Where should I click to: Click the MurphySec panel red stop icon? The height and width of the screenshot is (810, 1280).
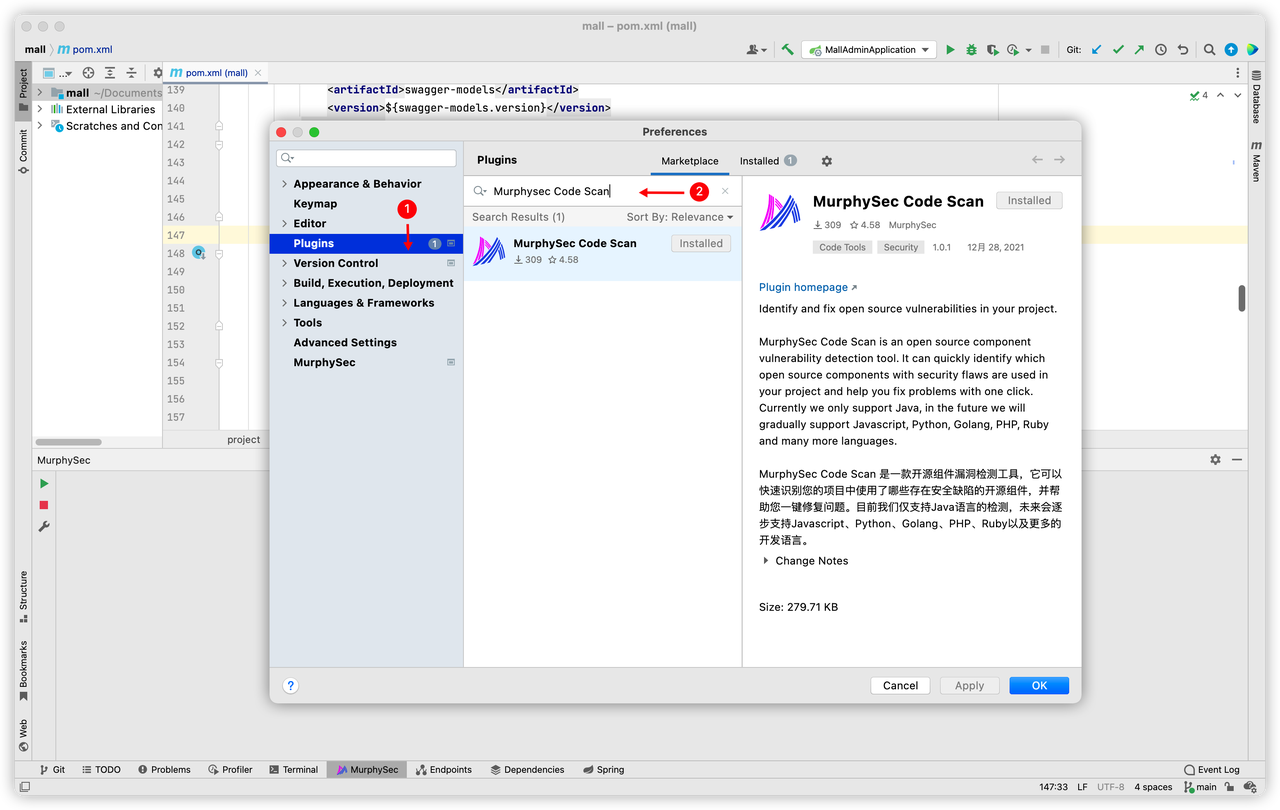44,506
